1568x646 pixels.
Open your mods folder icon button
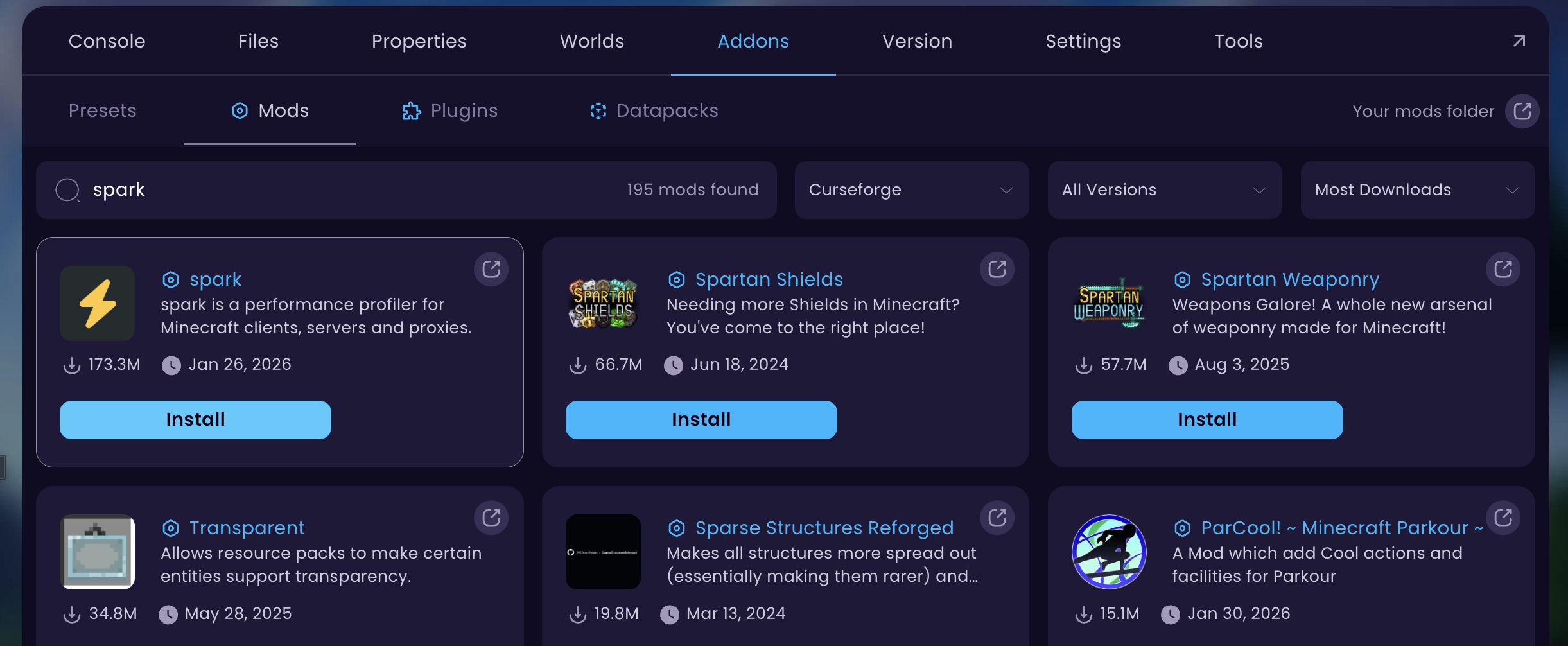pos(1522,111)
